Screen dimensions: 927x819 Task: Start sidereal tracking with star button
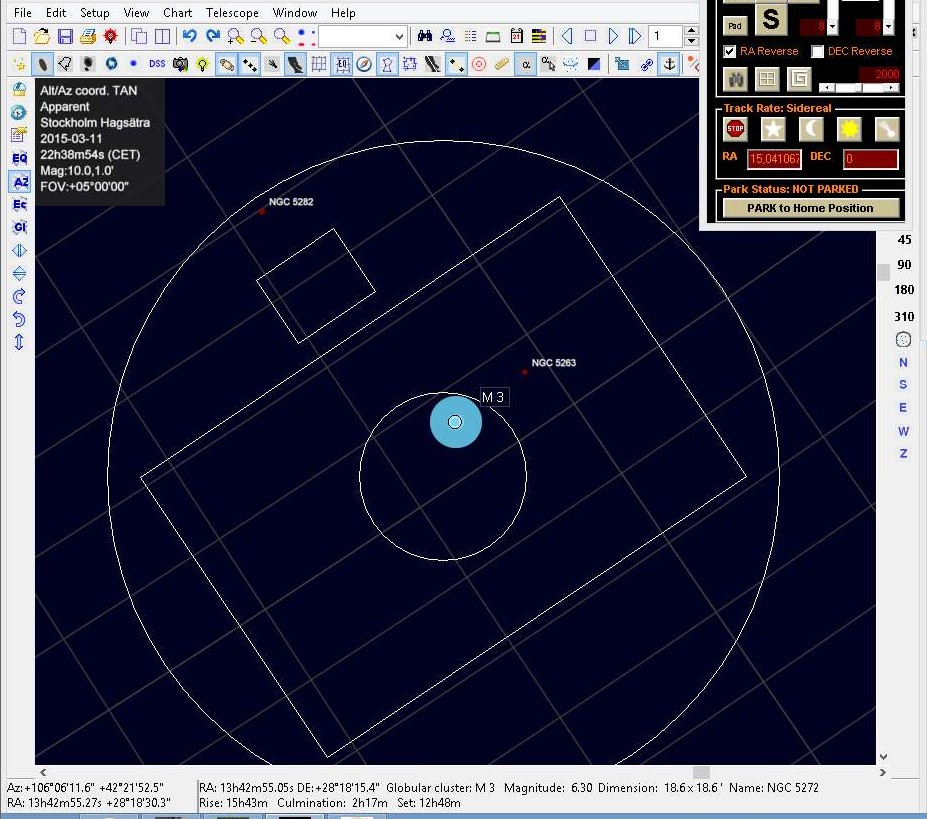(773, 129)
